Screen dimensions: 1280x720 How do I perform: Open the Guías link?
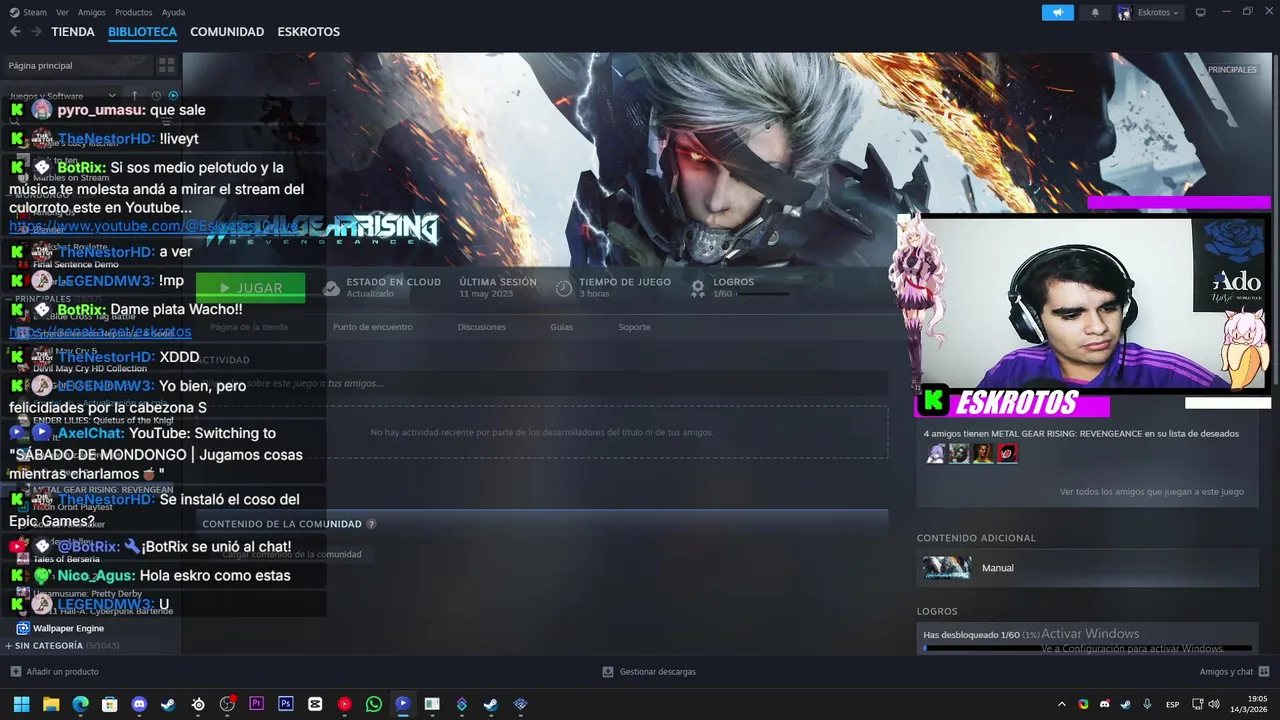pyautogui.click(x=562, y=327)
